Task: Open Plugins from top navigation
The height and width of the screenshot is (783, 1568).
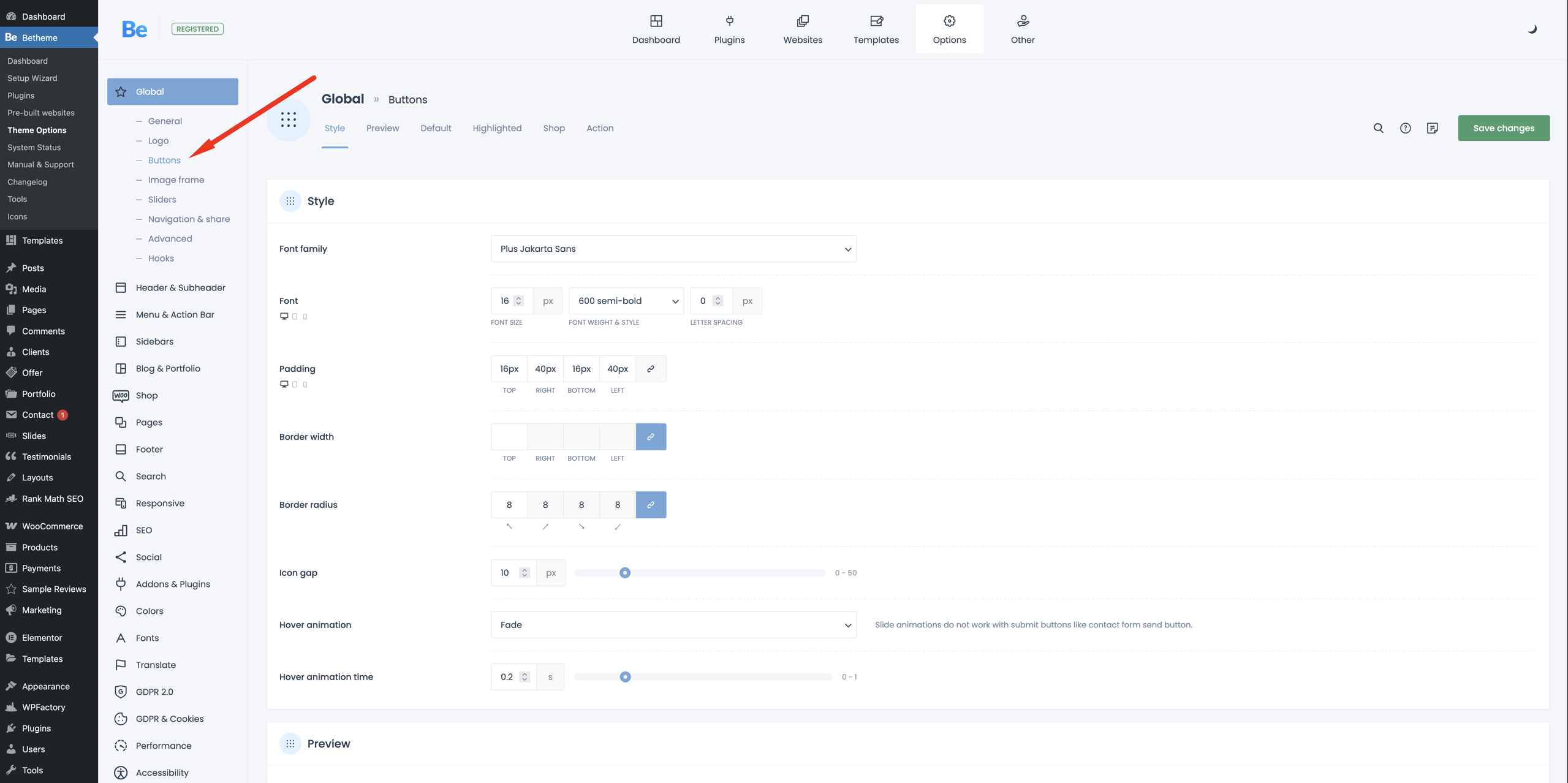Action: (x=729, y=29)
